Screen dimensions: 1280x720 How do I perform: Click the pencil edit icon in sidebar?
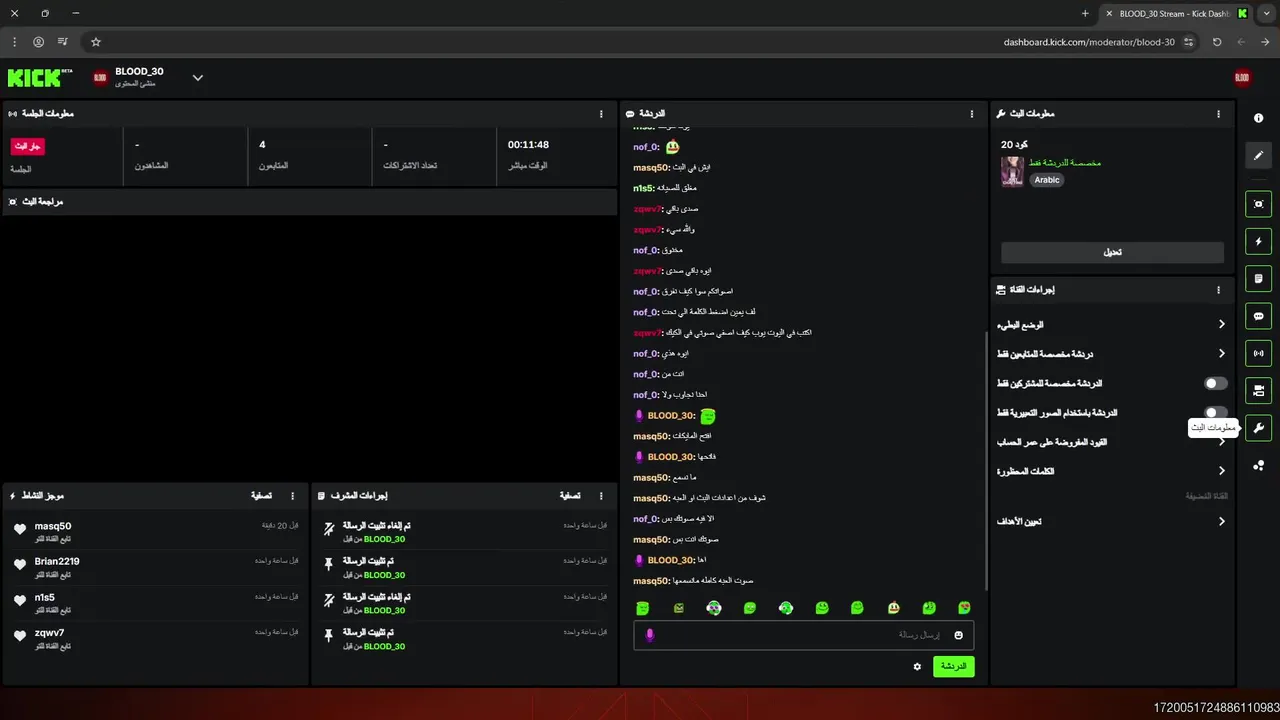[x=1258, y=155]
